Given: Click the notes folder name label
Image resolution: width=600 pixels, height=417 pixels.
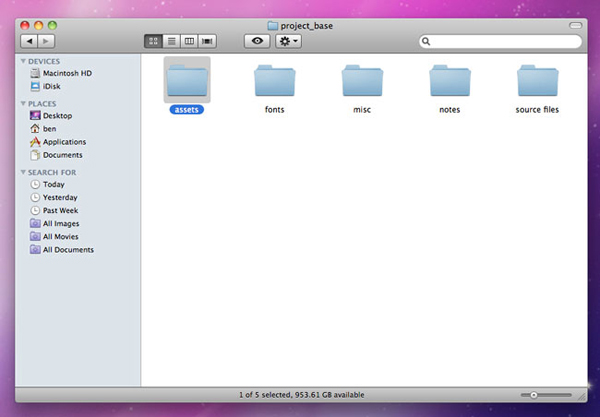Looking at the screenshot, I should coord(450,110).
